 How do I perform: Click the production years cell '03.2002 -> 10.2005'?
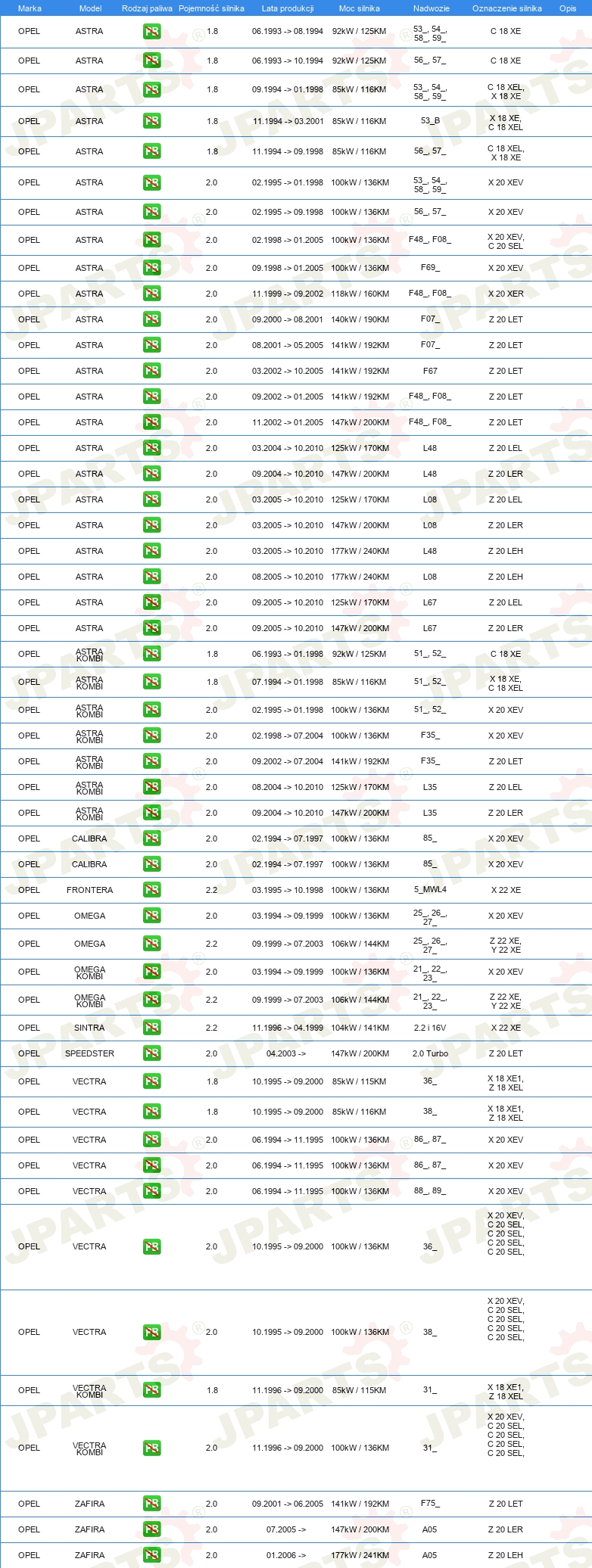pyautogui.click(x=288, y=371)
